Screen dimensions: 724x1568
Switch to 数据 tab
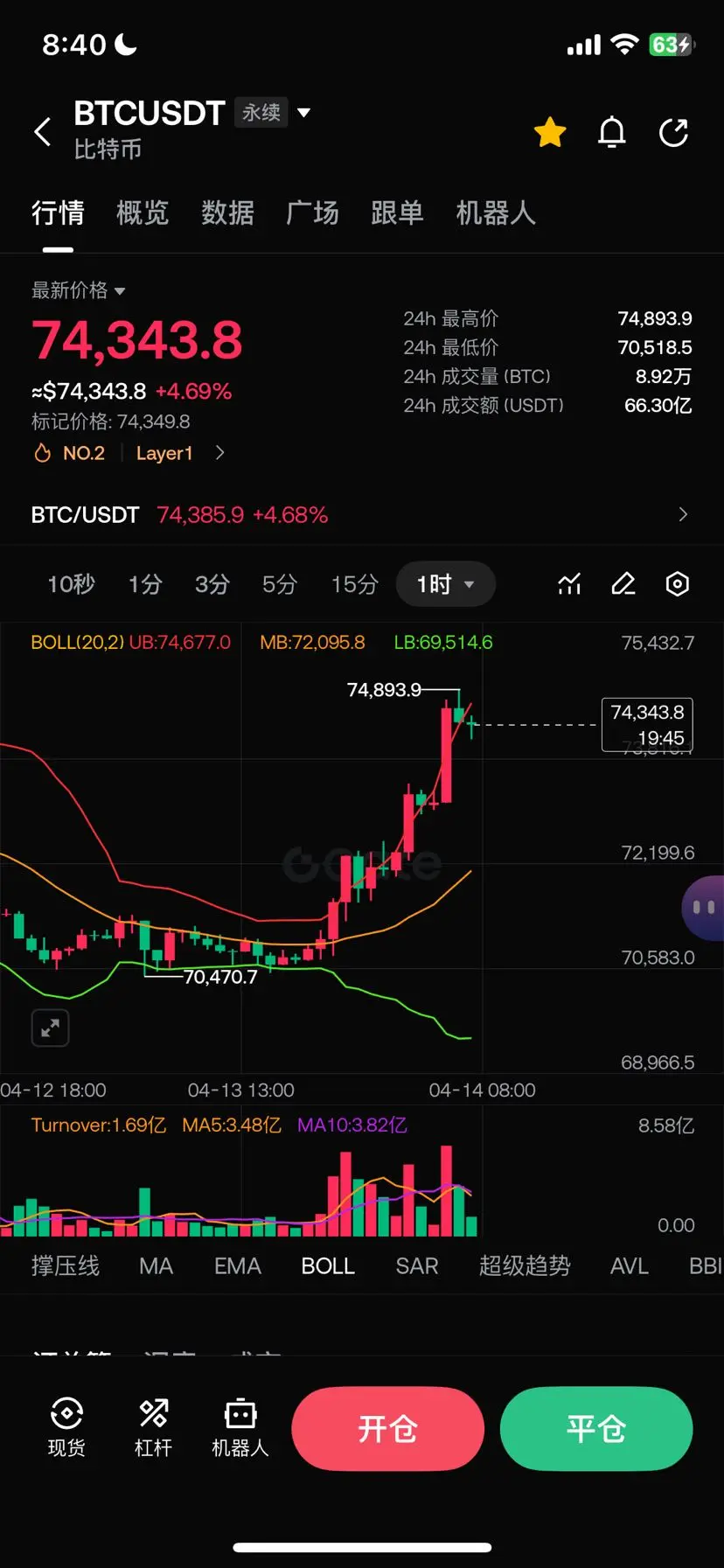tap(227, 213)
